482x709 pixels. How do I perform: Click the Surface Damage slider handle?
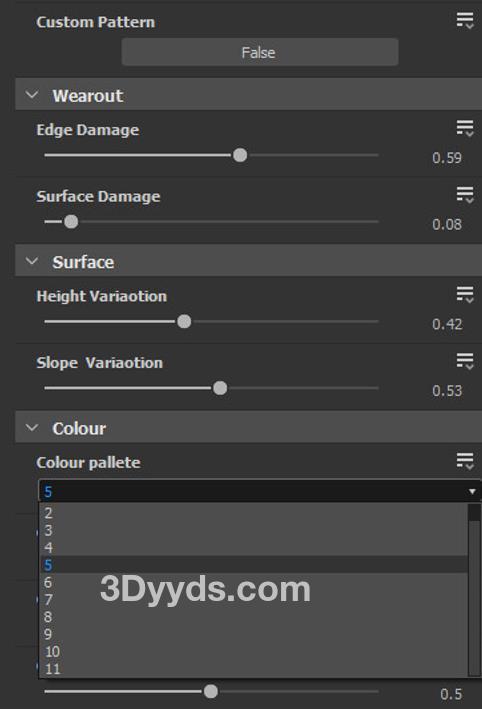(71, 222)
